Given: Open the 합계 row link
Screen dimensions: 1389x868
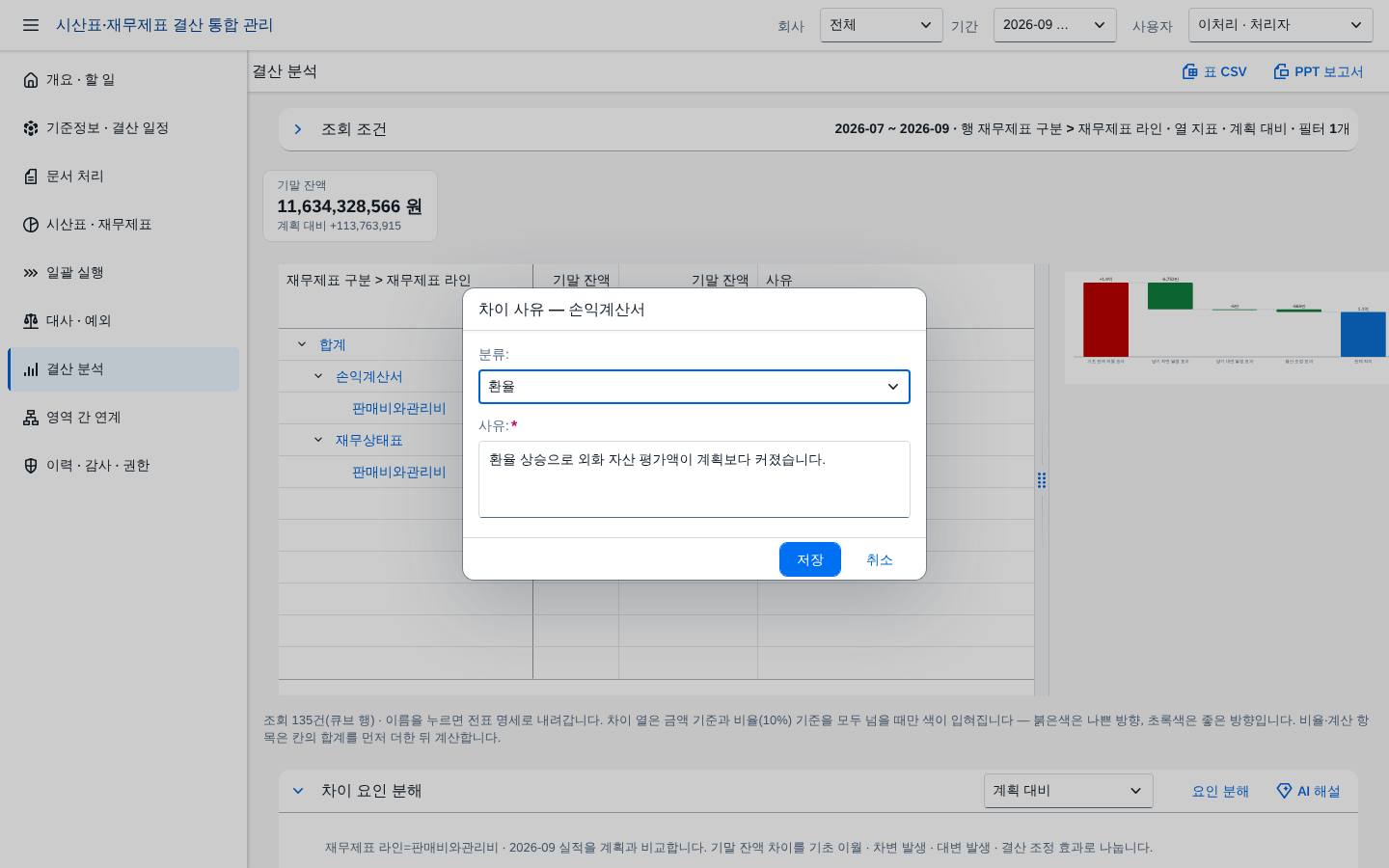Looking at the screenshot, I should coord(333,344).
